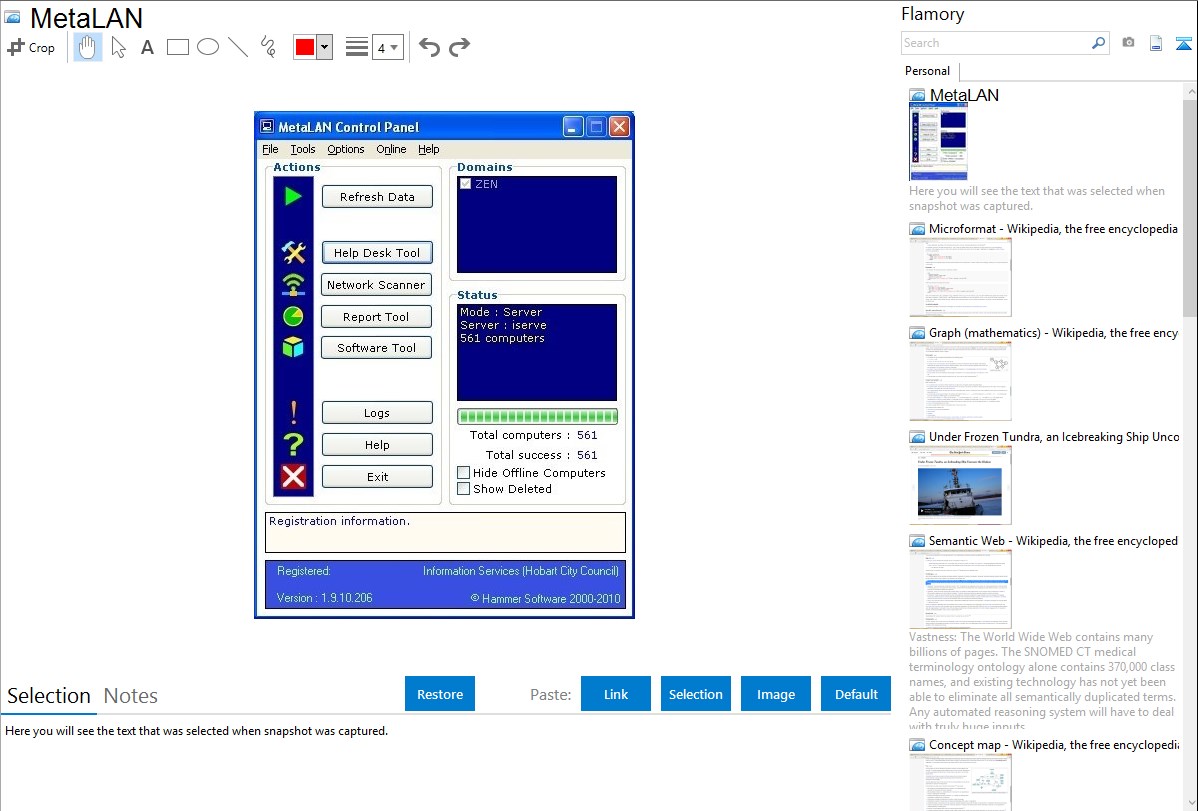
Task: Open the MetaLAN snapshot thumbnail in sidebar
Action: pos(938,142)
